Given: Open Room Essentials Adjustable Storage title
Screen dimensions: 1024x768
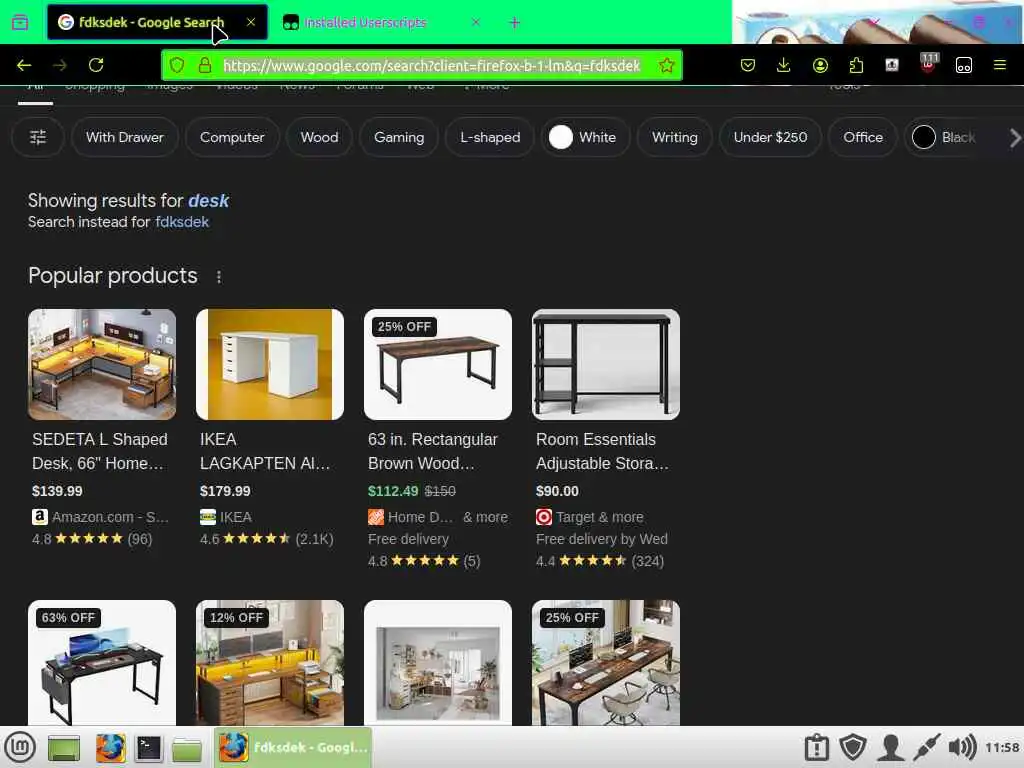Looking at the screenshot, I should (x=602, y=451).
